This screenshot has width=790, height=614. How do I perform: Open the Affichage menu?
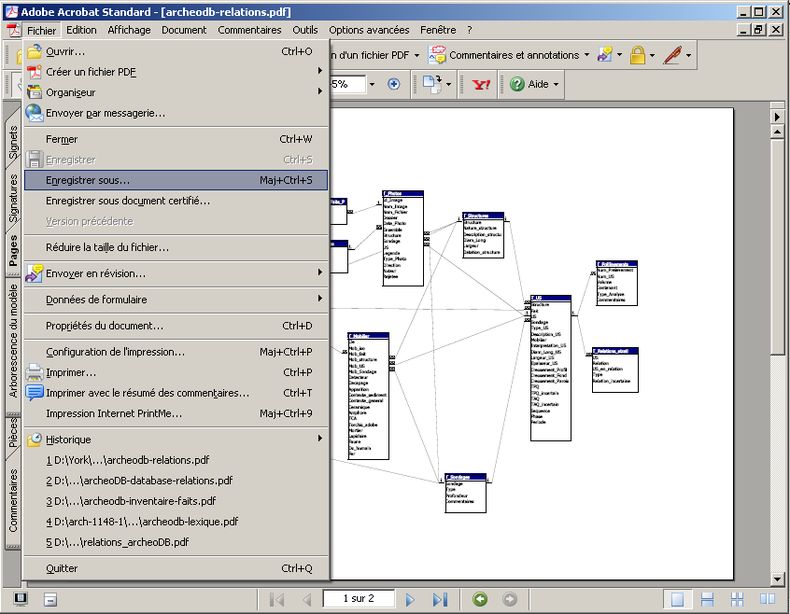(x=129, y=30)
